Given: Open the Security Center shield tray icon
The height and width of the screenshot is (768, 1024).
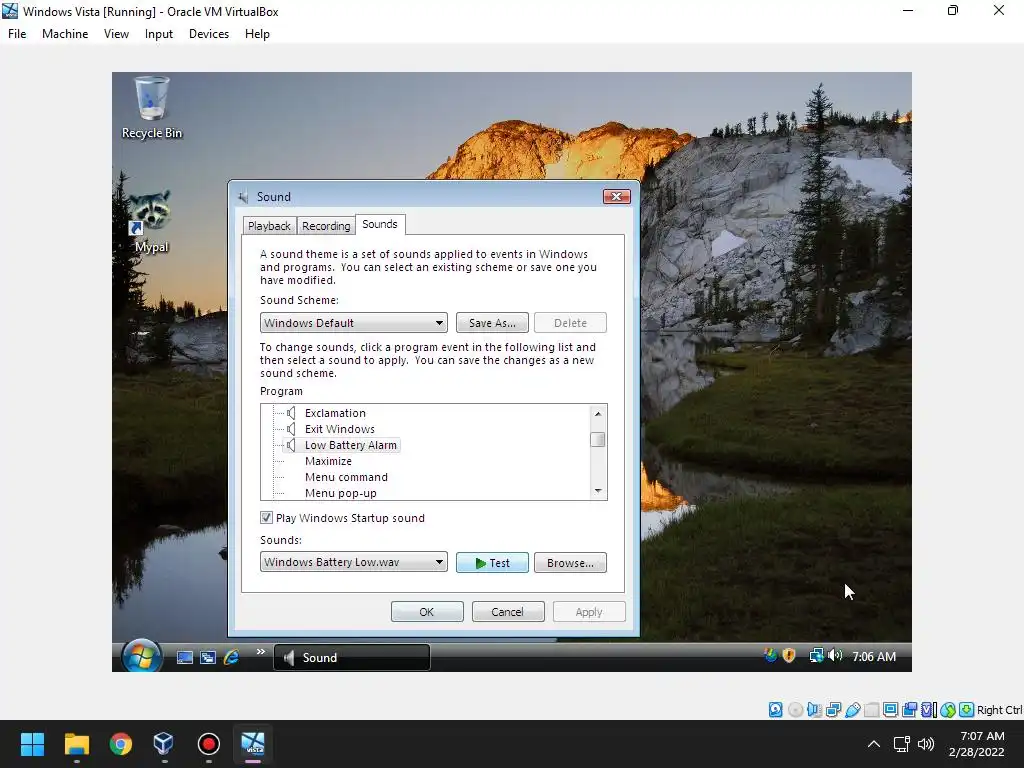Looking at the screenshot, I should tap(789, 655).
